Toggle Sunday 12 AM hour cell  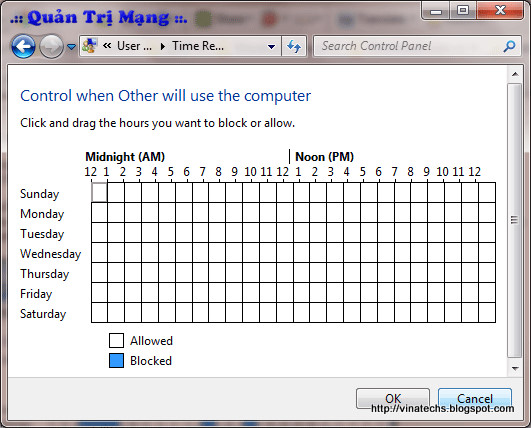point(99,192)
